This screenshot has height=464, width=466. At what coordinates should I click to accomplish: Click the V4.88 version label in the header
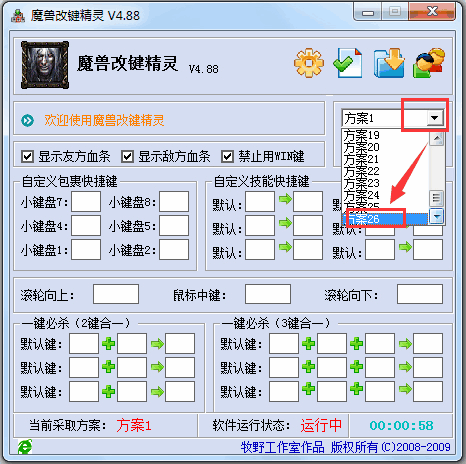[x=204, y=69]
